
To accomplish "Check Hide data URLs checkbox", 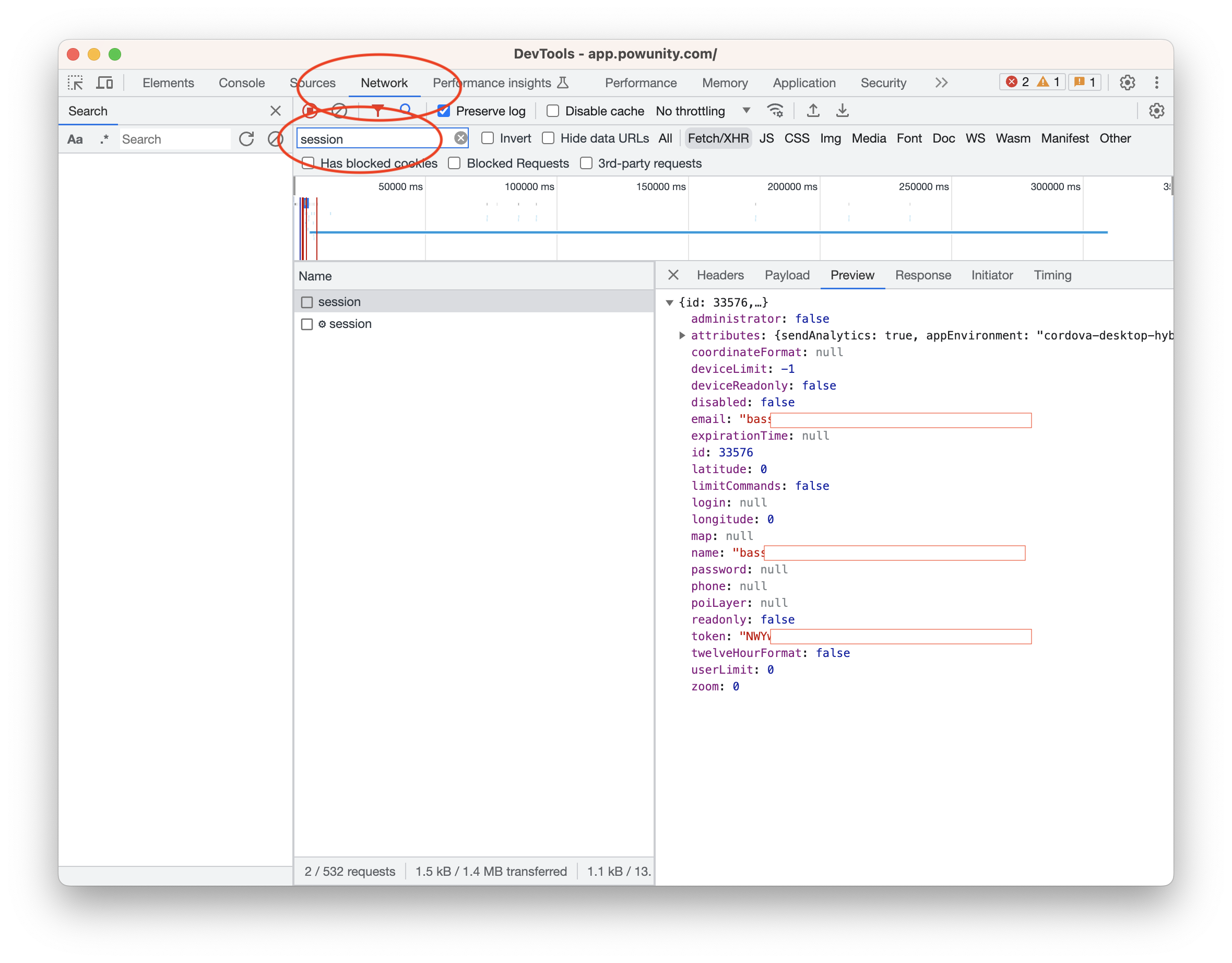I will (x=548, y=138).
